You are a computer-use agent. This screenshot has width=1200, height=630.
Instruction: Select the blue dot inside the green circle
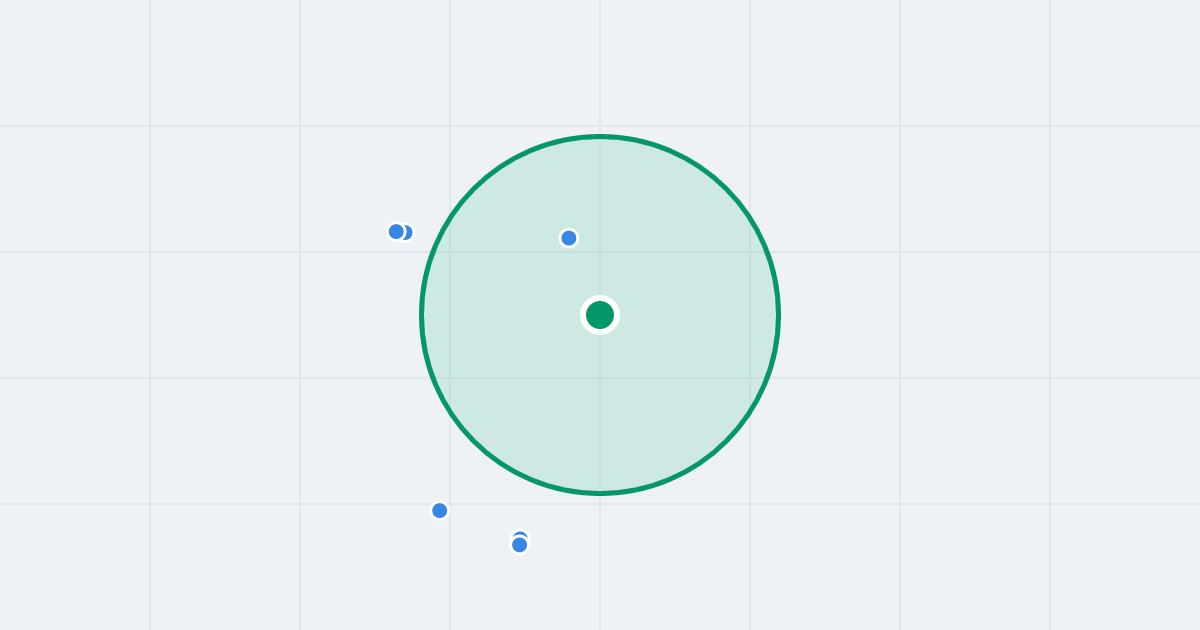(x=569, y=238)
